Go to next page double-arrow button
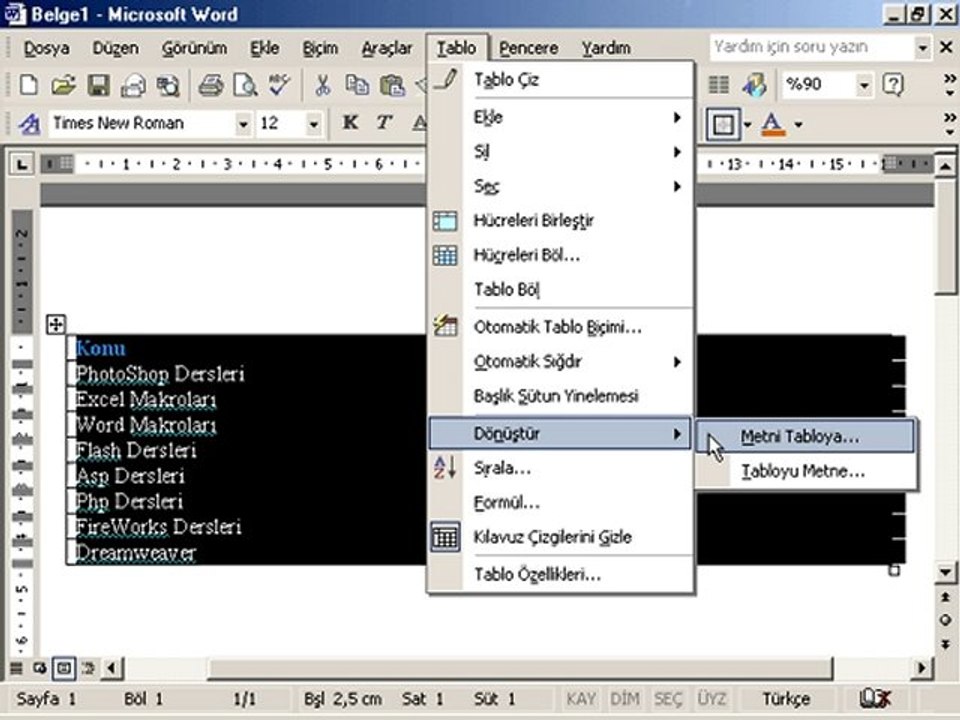The image size is (960, 720). pos(945,644)
